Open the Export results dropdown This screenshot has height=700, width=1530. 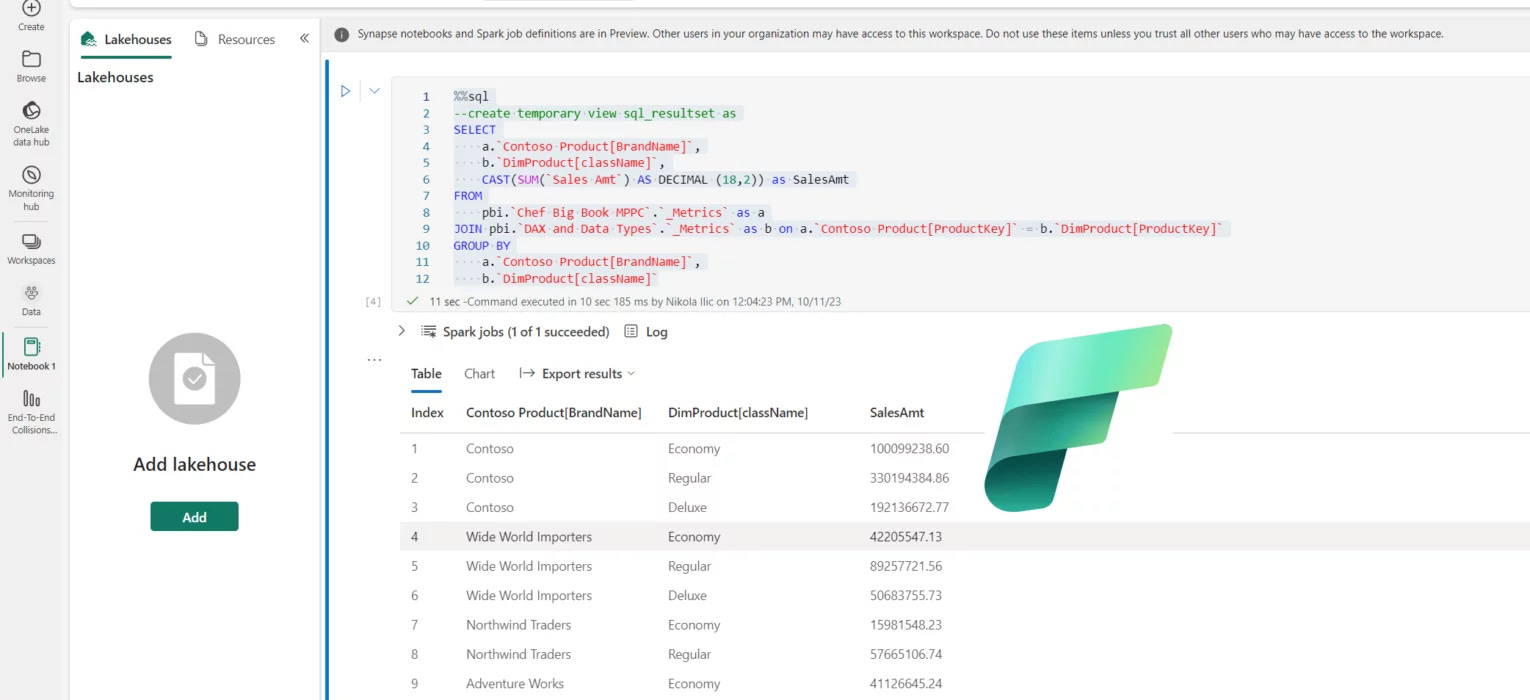(x=577, y=373)
